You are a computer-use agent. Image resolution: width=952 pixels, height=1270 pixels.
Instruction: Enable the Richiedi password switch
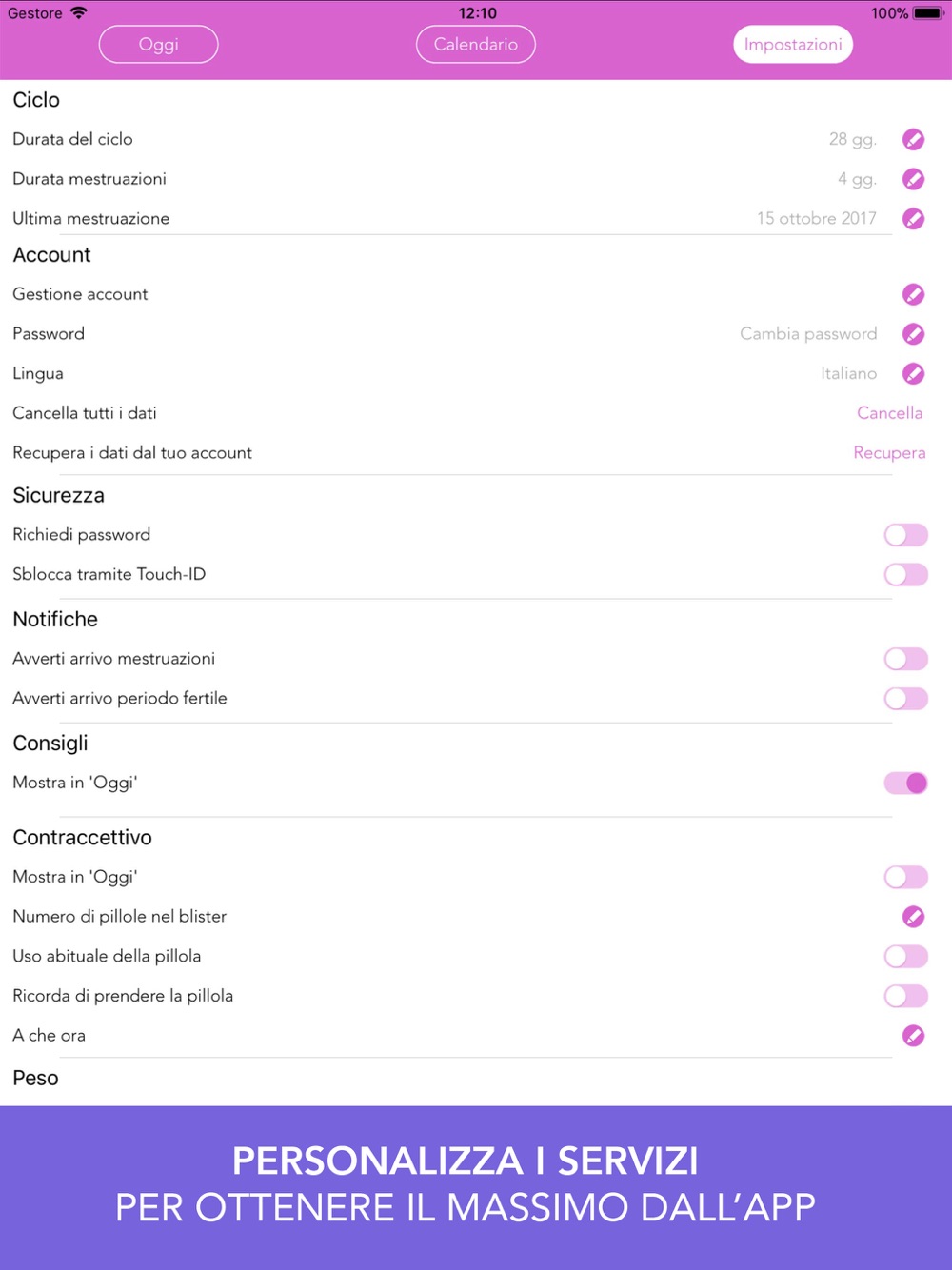[905, 535]
